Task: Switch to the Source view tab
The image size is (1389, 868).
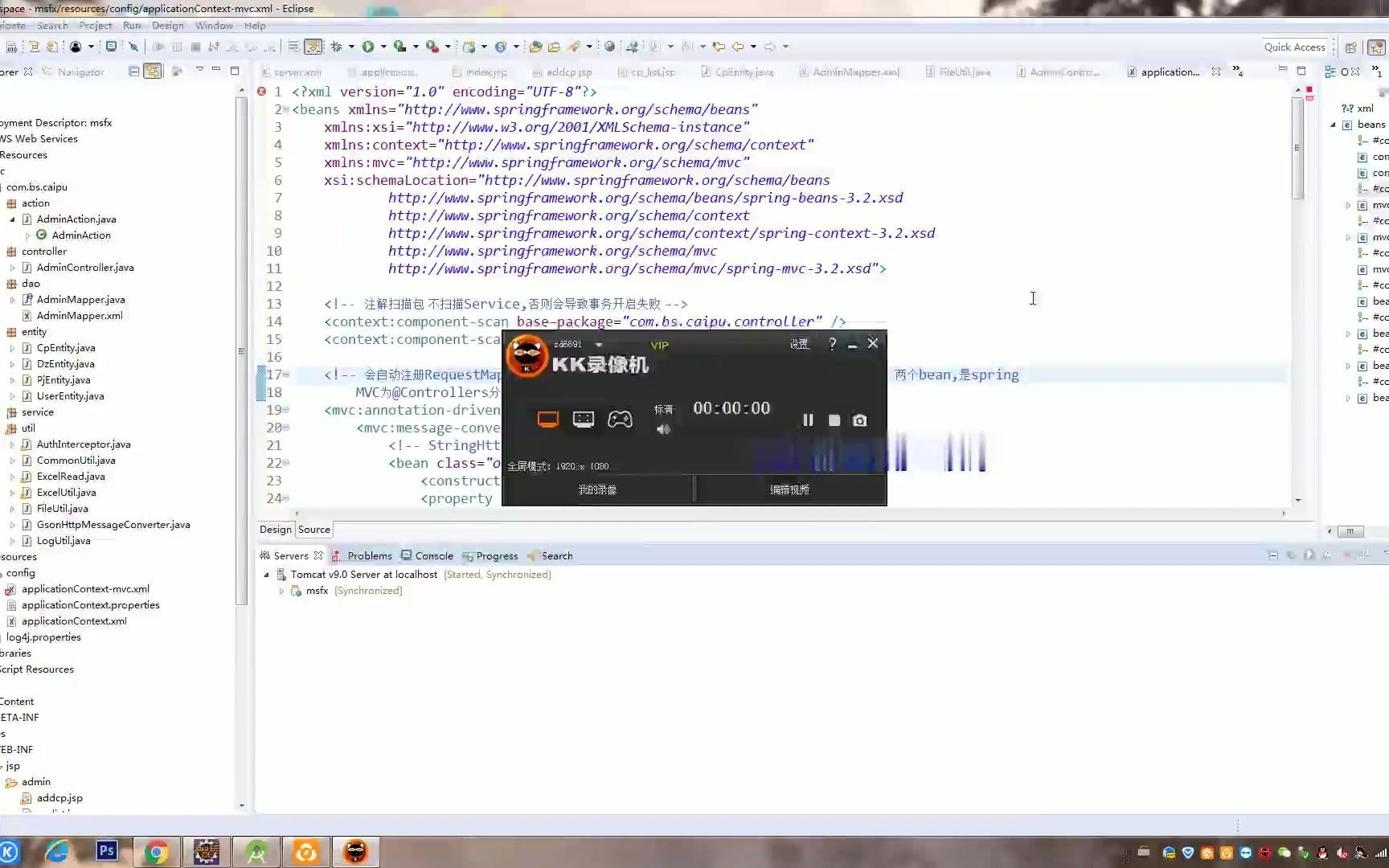Action: coord(314,530)
